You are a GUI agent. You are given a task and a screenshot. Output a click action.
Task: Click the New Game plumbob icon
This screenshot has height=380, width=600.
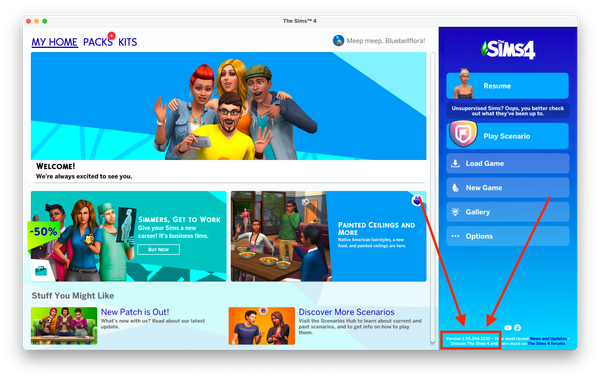[455, 188]
